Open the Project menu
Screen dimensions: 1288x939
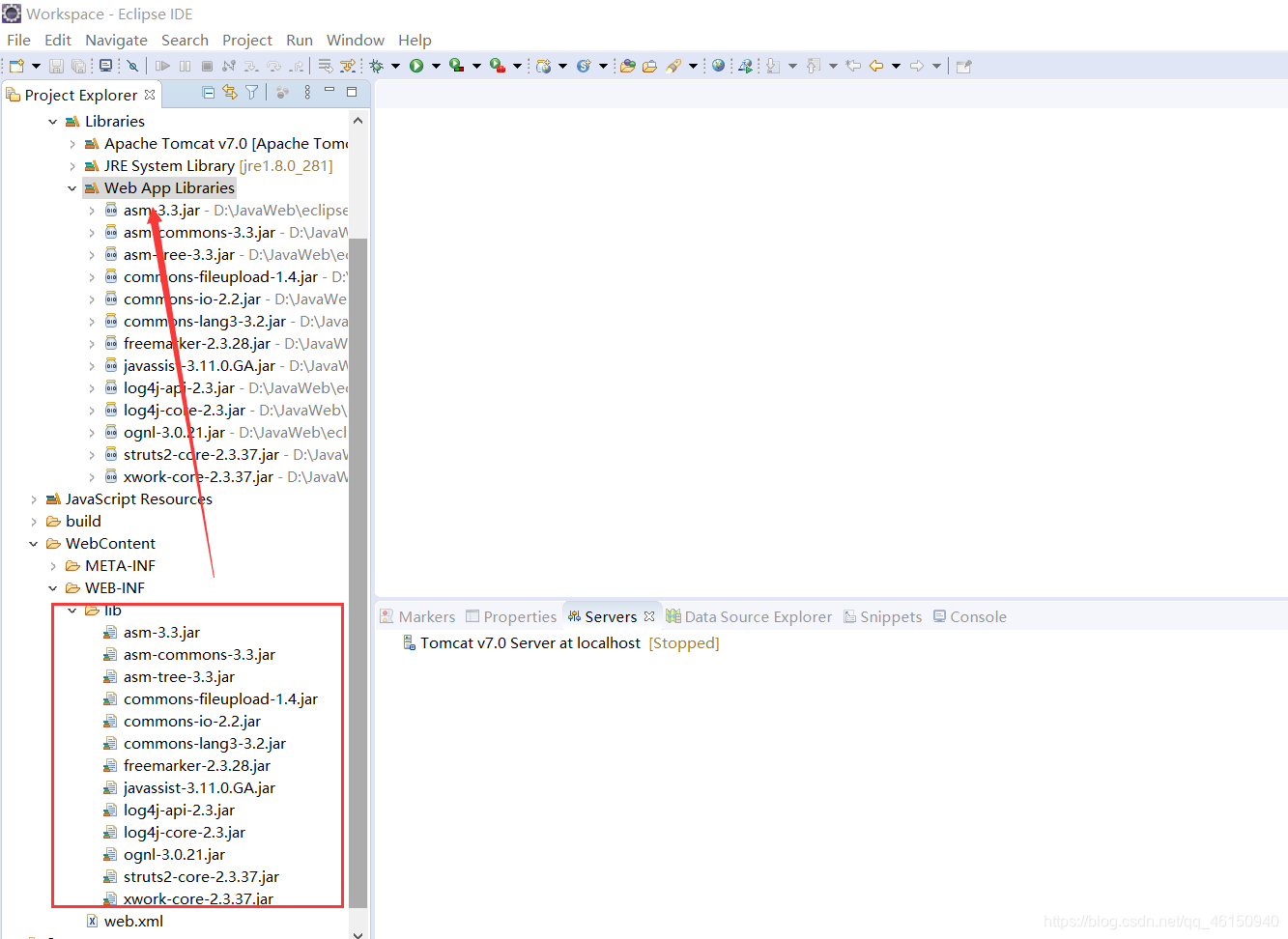pos(247,40)
